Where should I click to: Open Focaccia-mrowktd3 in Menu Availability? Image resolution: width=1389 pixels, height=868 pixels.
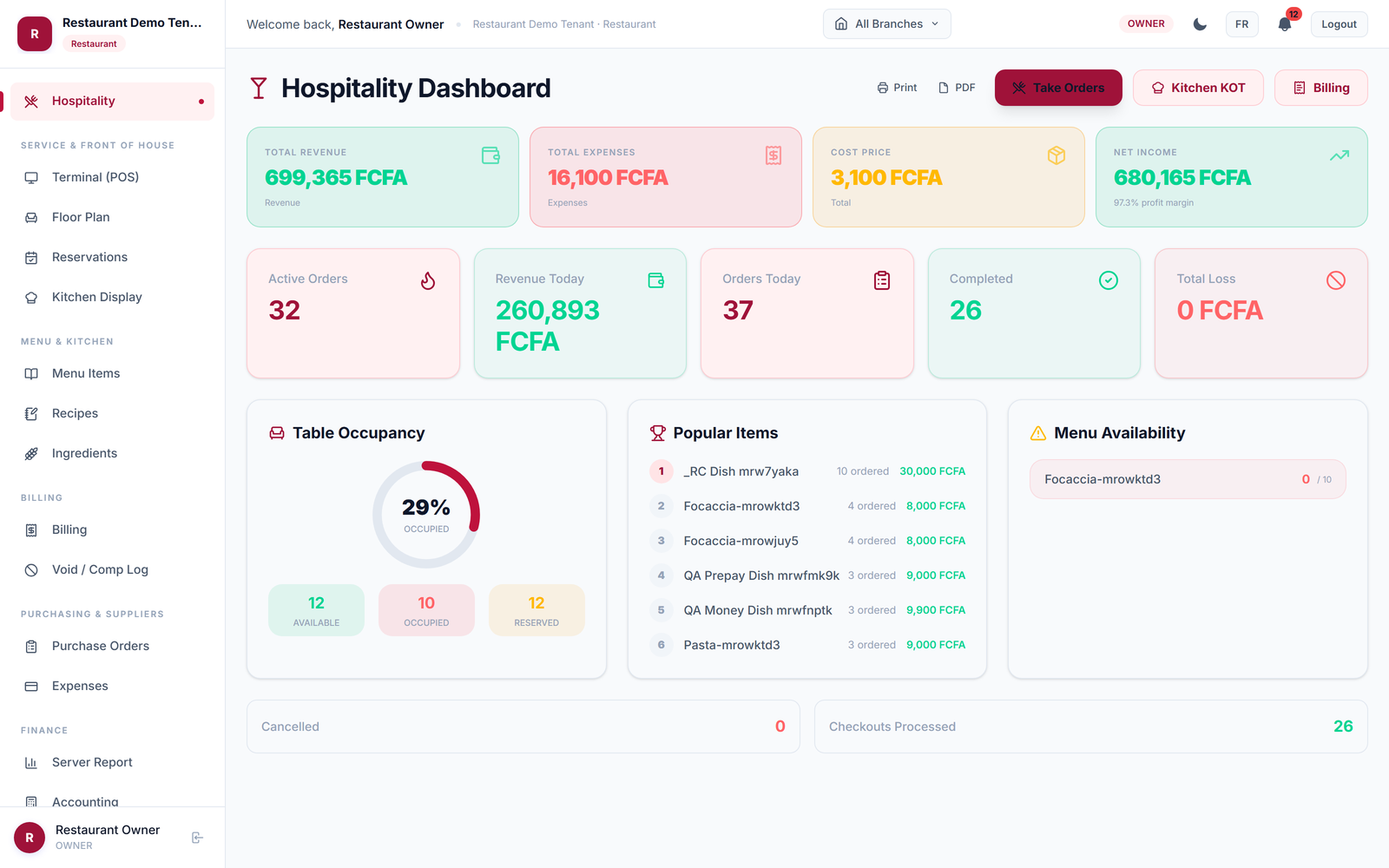coord(1188,479)
